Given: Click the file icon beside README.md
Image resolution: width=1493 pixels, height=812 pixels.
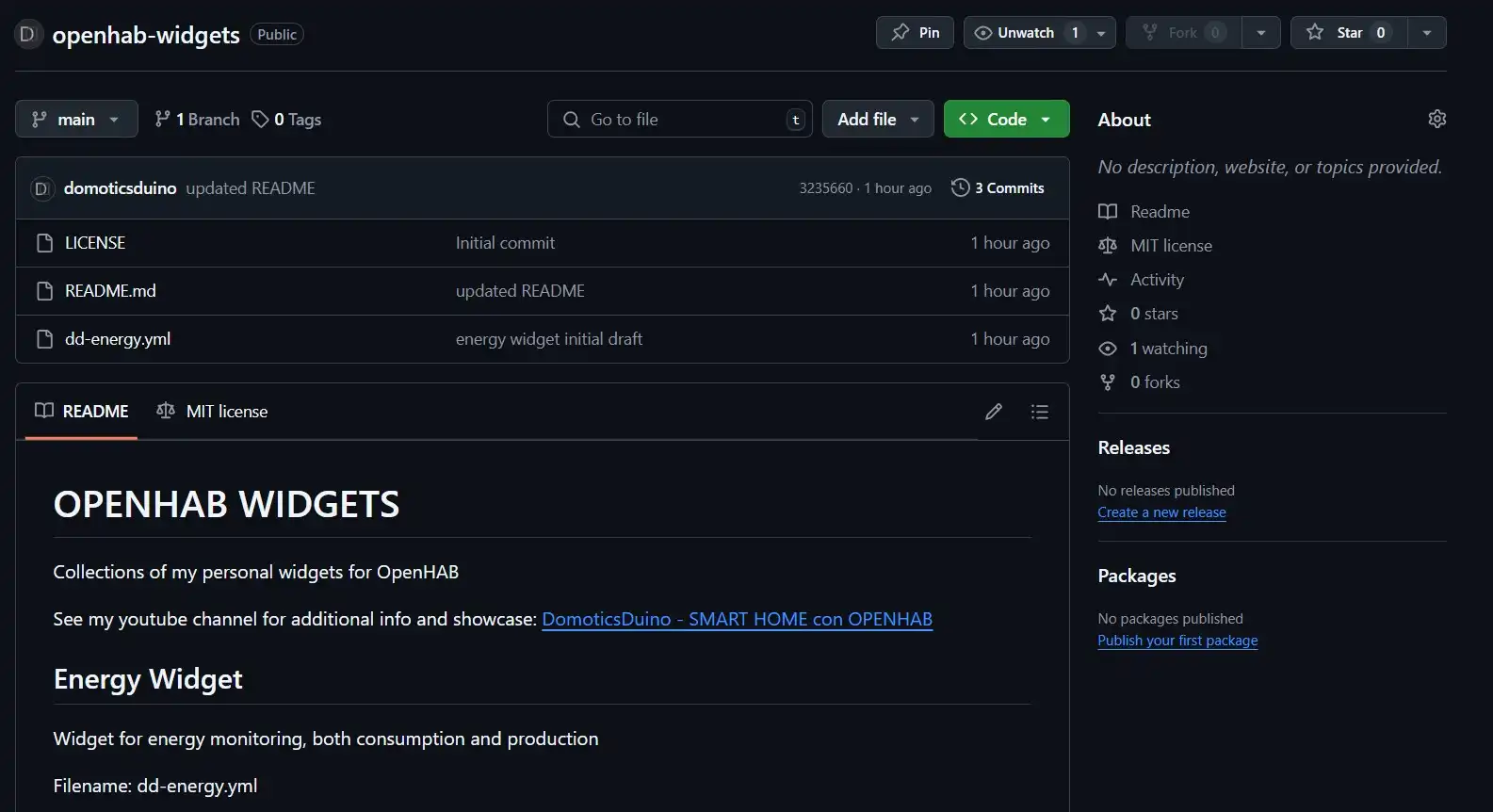Looking at the screenshot, I should point(44,291).
